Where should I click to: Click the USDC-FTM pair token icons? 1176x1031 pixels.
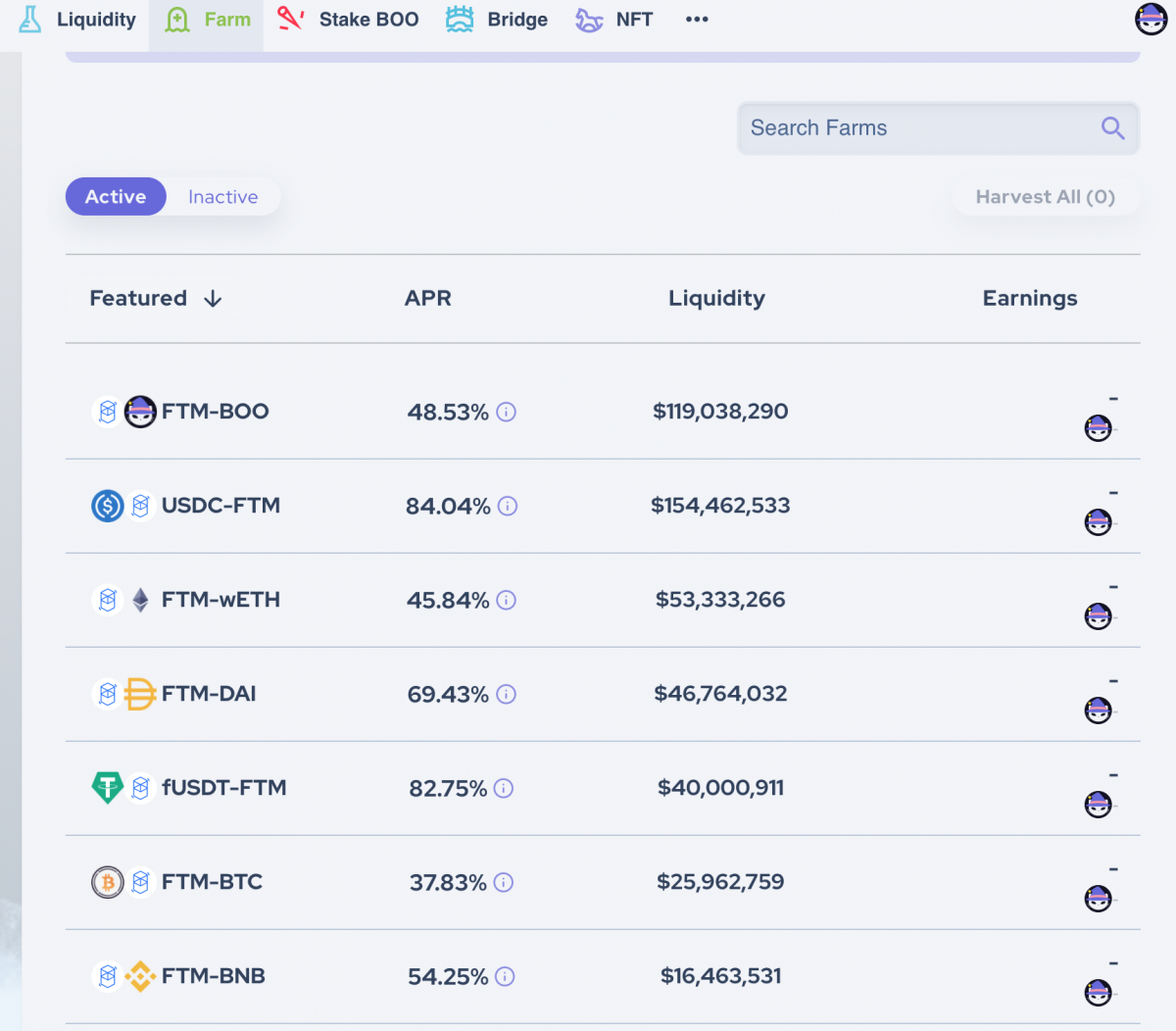coord(123,506)
